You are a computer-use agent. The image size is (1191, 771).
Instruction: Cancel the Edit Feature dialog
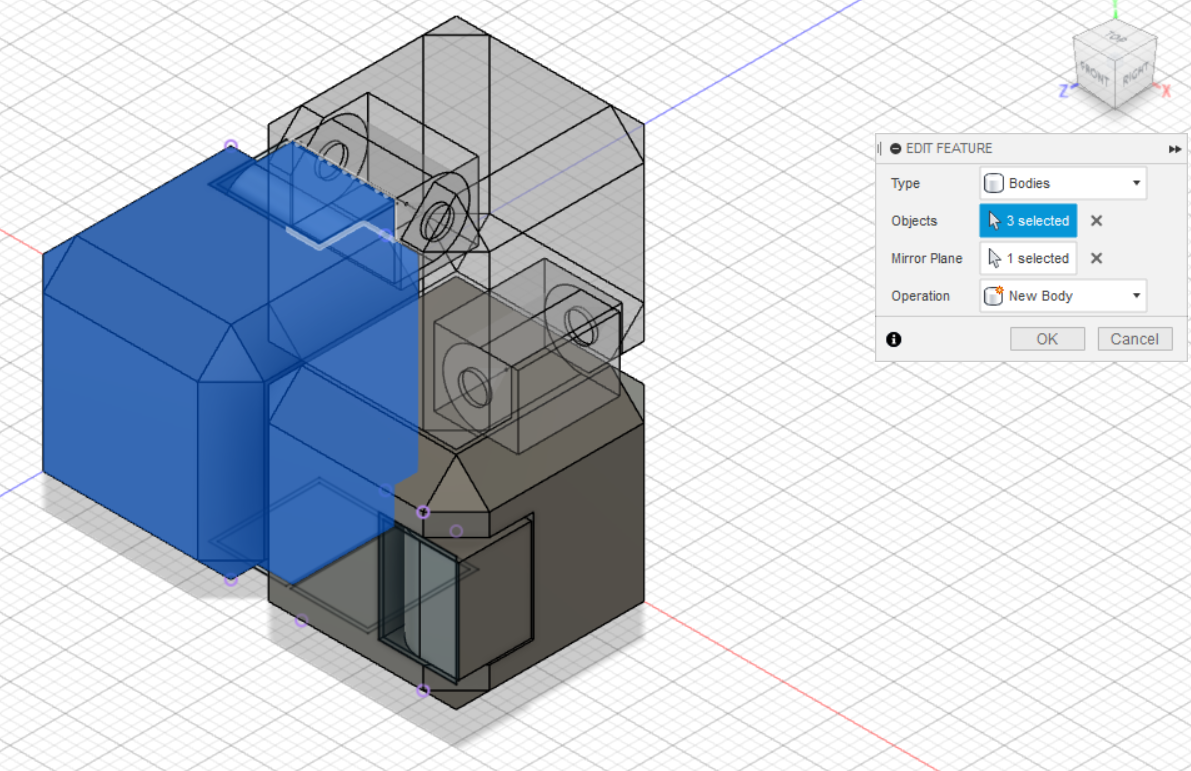tap(1134, 338)
